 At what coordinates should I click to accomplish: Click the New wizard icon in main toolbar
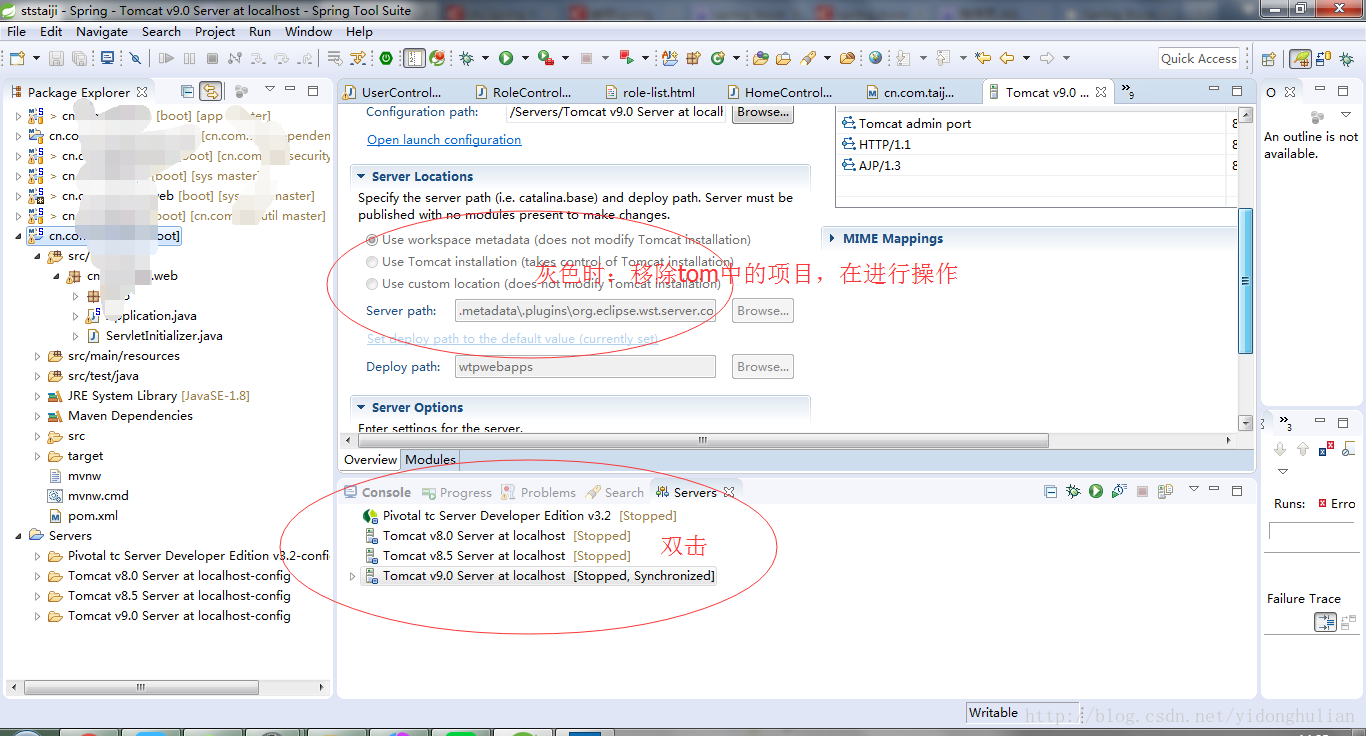click(17, 58)
